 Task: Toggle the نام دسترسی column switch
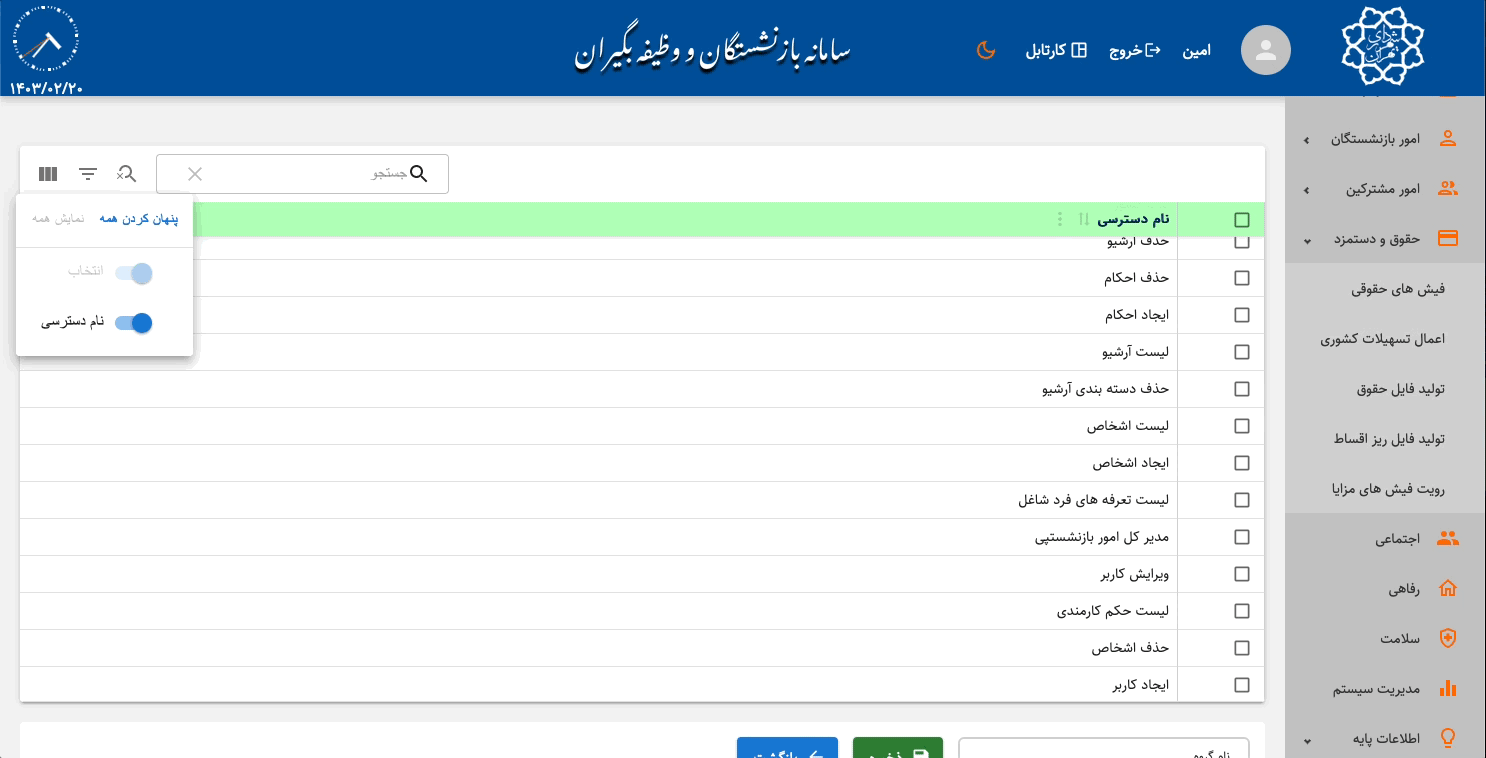click(133, 323)
